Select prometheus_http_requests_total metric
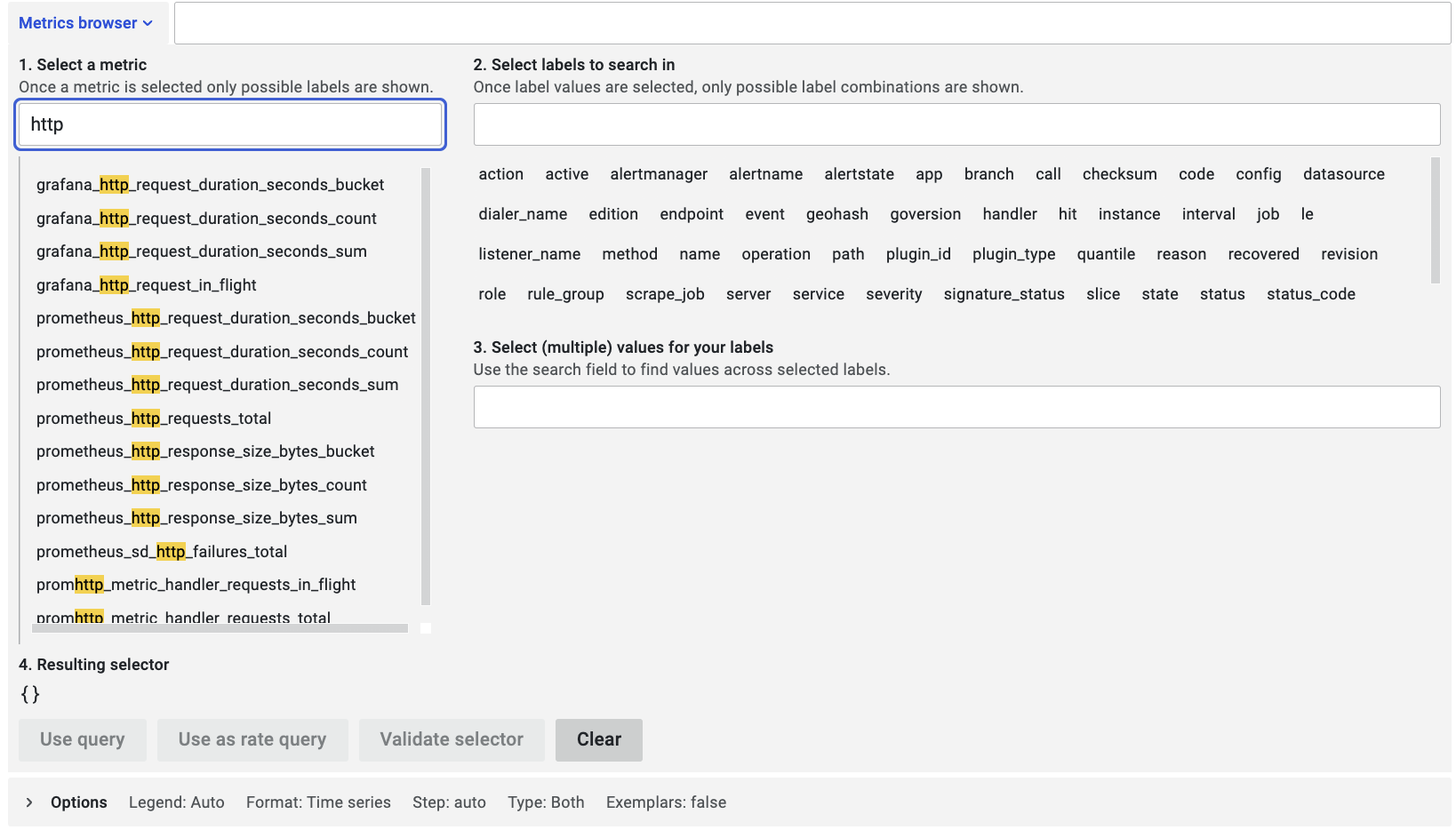 tap(153, 418)
